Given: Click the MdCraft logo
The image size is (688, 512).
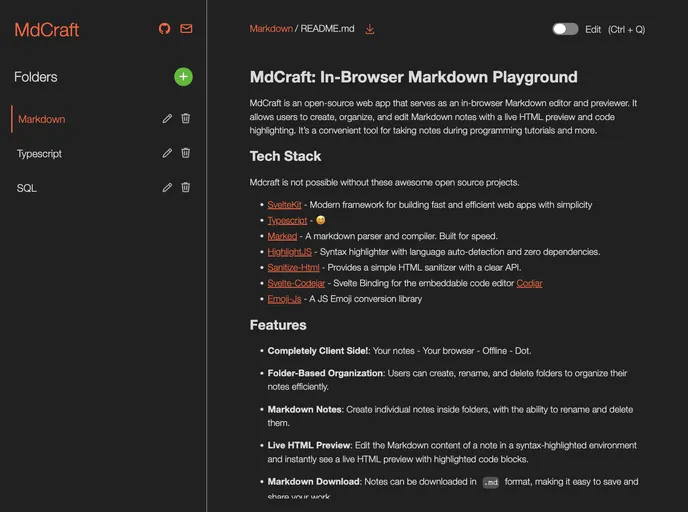Looking at the screenshot, I should coord(47,30).
